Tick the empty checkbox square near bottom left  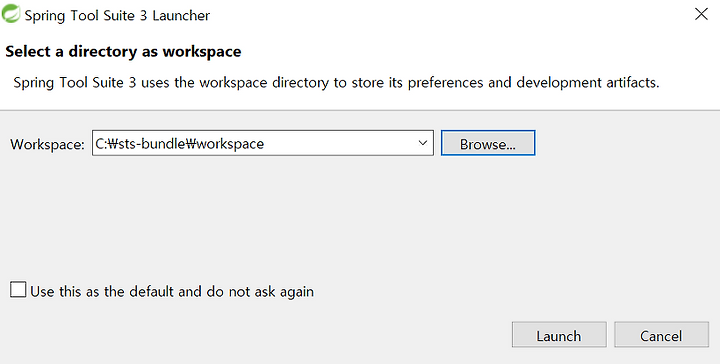tap(18, 290)
